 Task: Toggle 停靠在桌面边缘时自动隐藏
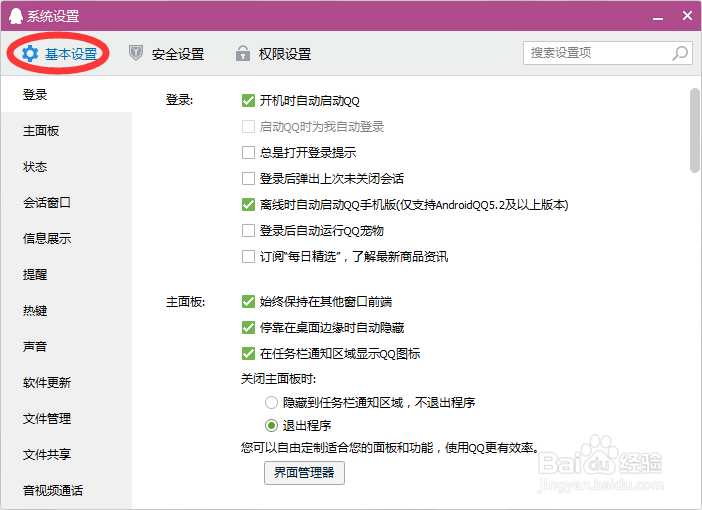click(x=248, y=328)
